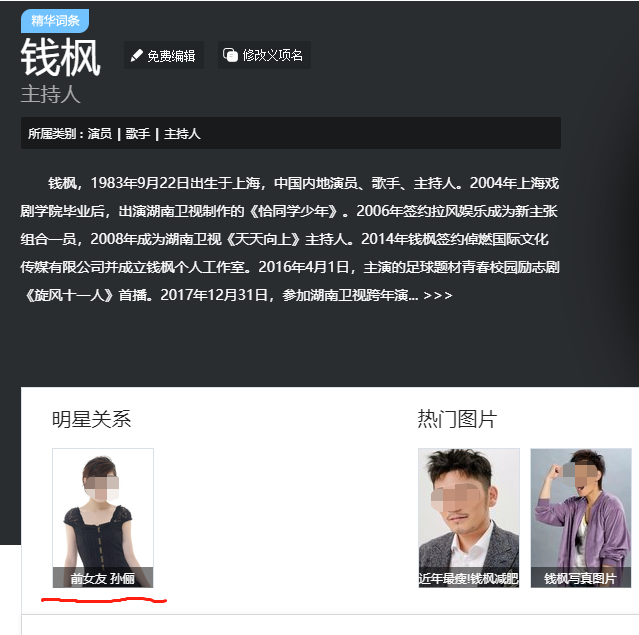Click the 主持人 subtitle under the title

click(x=51, y=95)
